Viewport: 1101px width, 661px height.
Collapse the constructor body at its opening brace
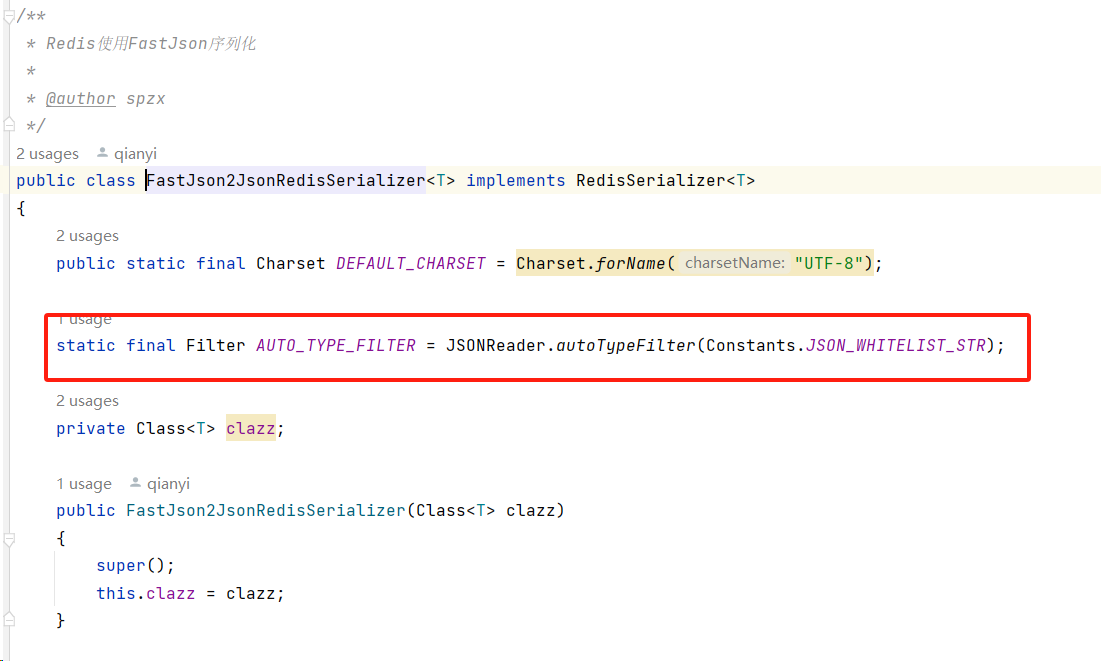[x=9, y=539]
